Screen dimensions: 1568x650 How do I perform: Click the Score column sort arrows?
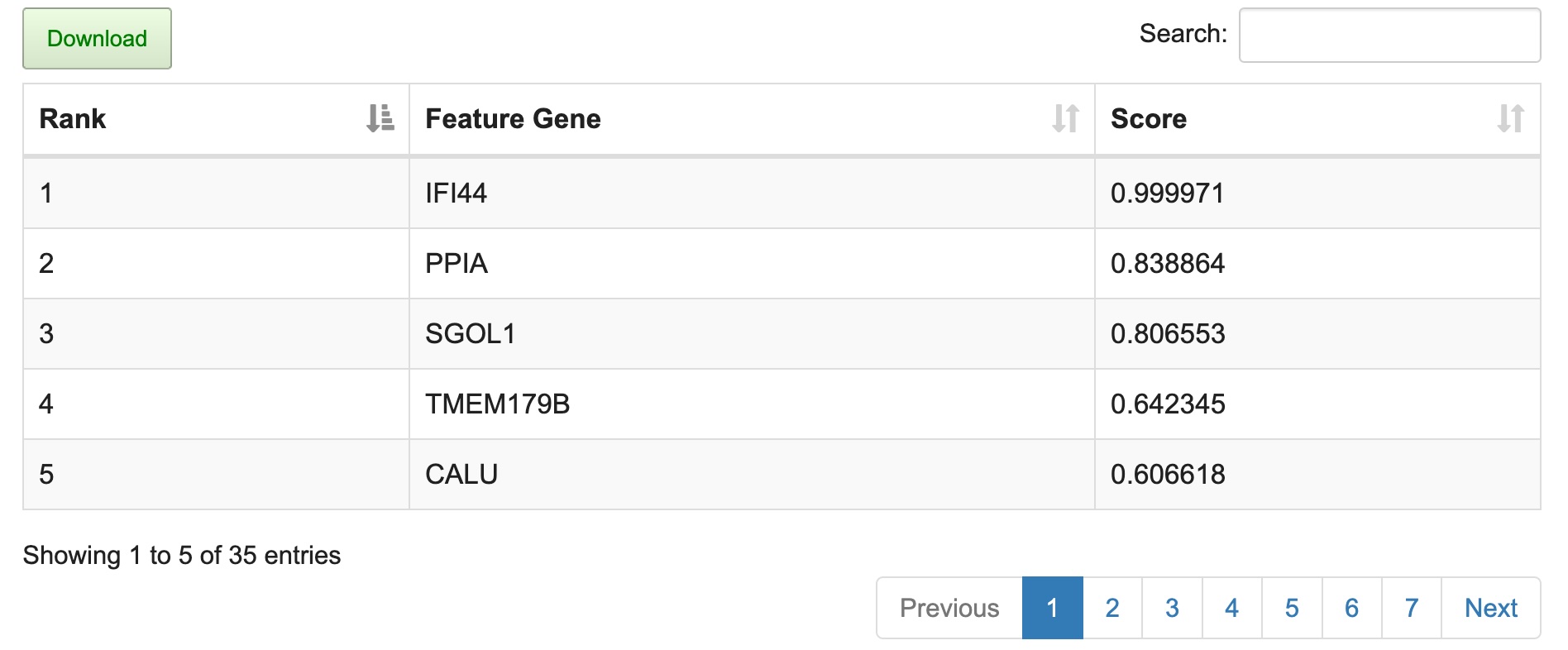(1511, 118)
